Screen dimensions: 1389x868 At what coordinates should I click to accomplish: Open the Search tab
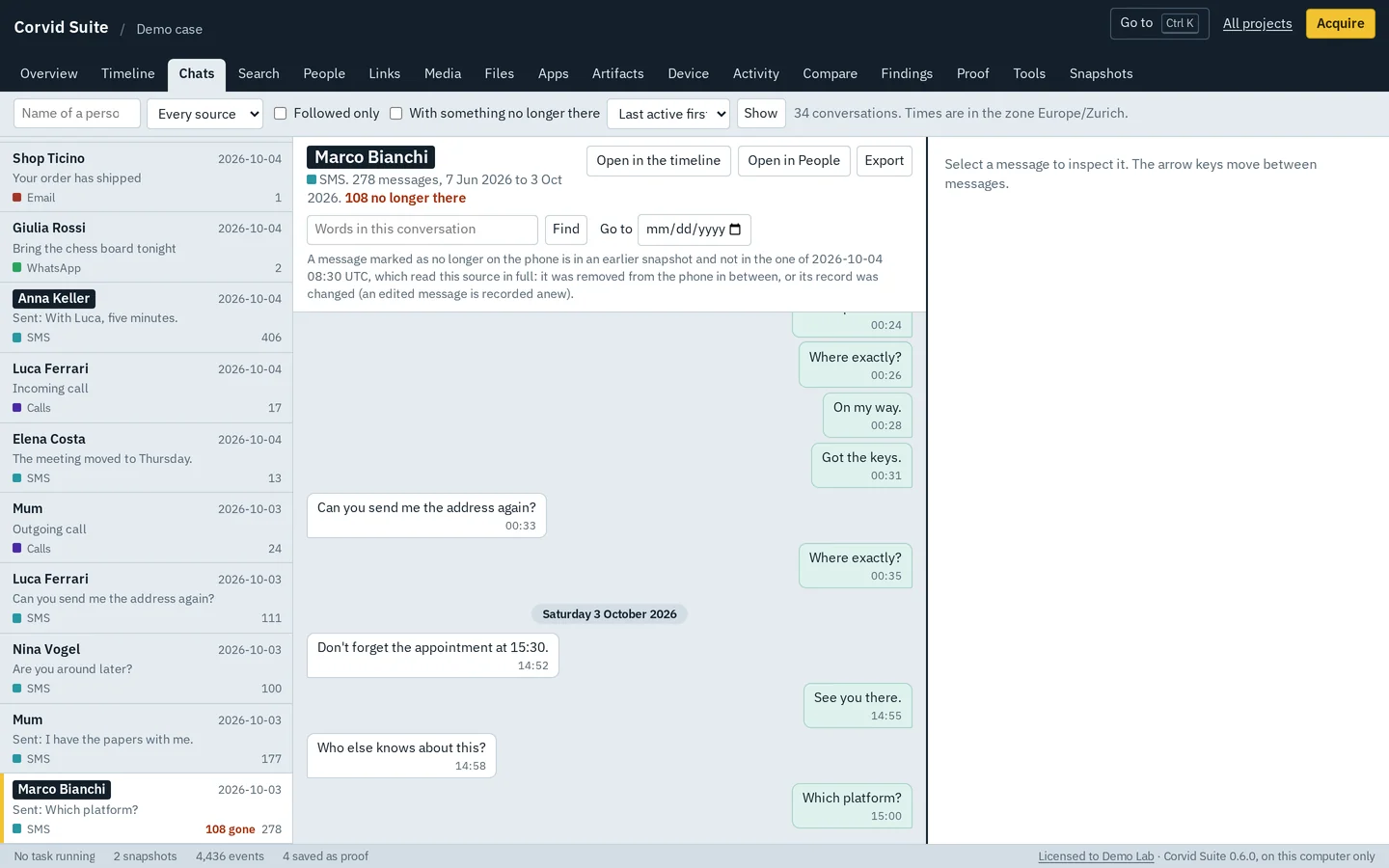coord(259,74)
